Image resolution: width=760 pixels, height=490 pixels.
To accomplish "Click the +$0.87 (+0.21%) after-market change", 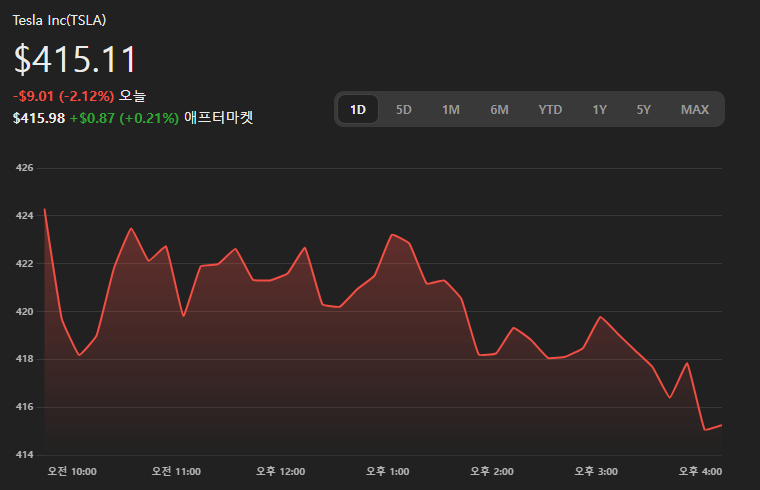I will (124, 118).
